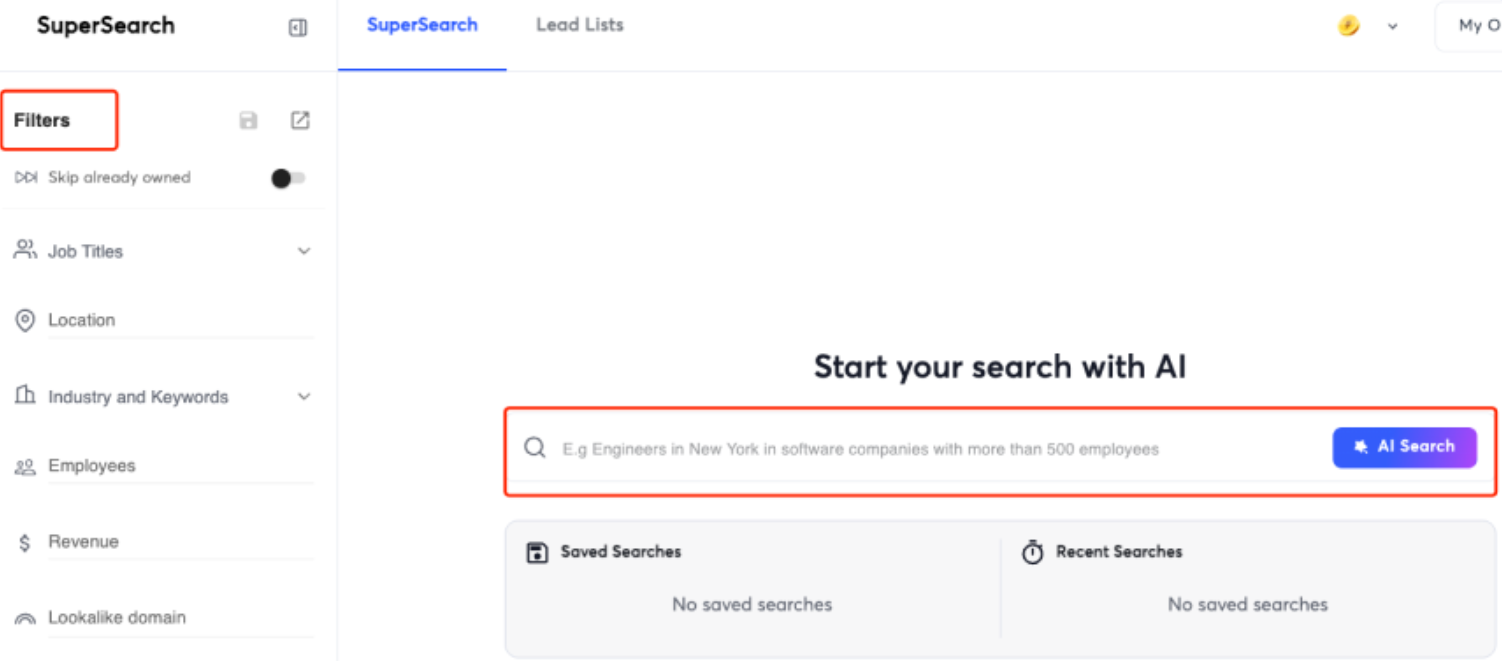Click the Employees people icon

coord(25,467)
